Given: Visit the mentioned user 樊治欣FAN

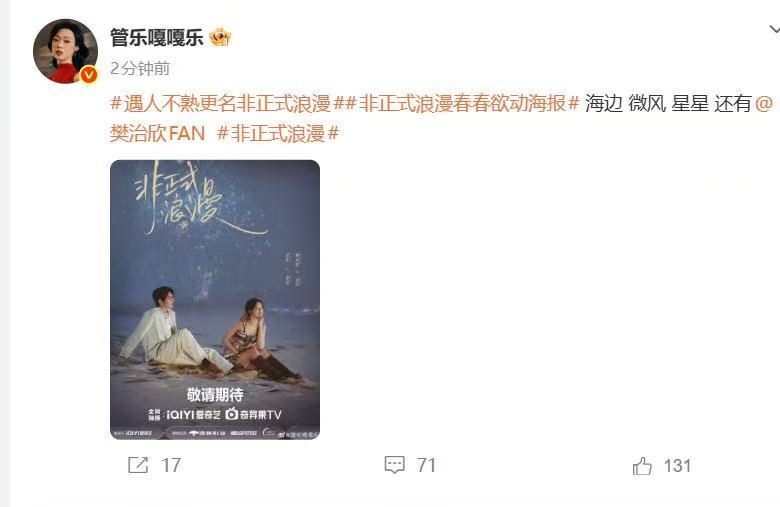Looking at the screenshot, I should tap(157, 133).
